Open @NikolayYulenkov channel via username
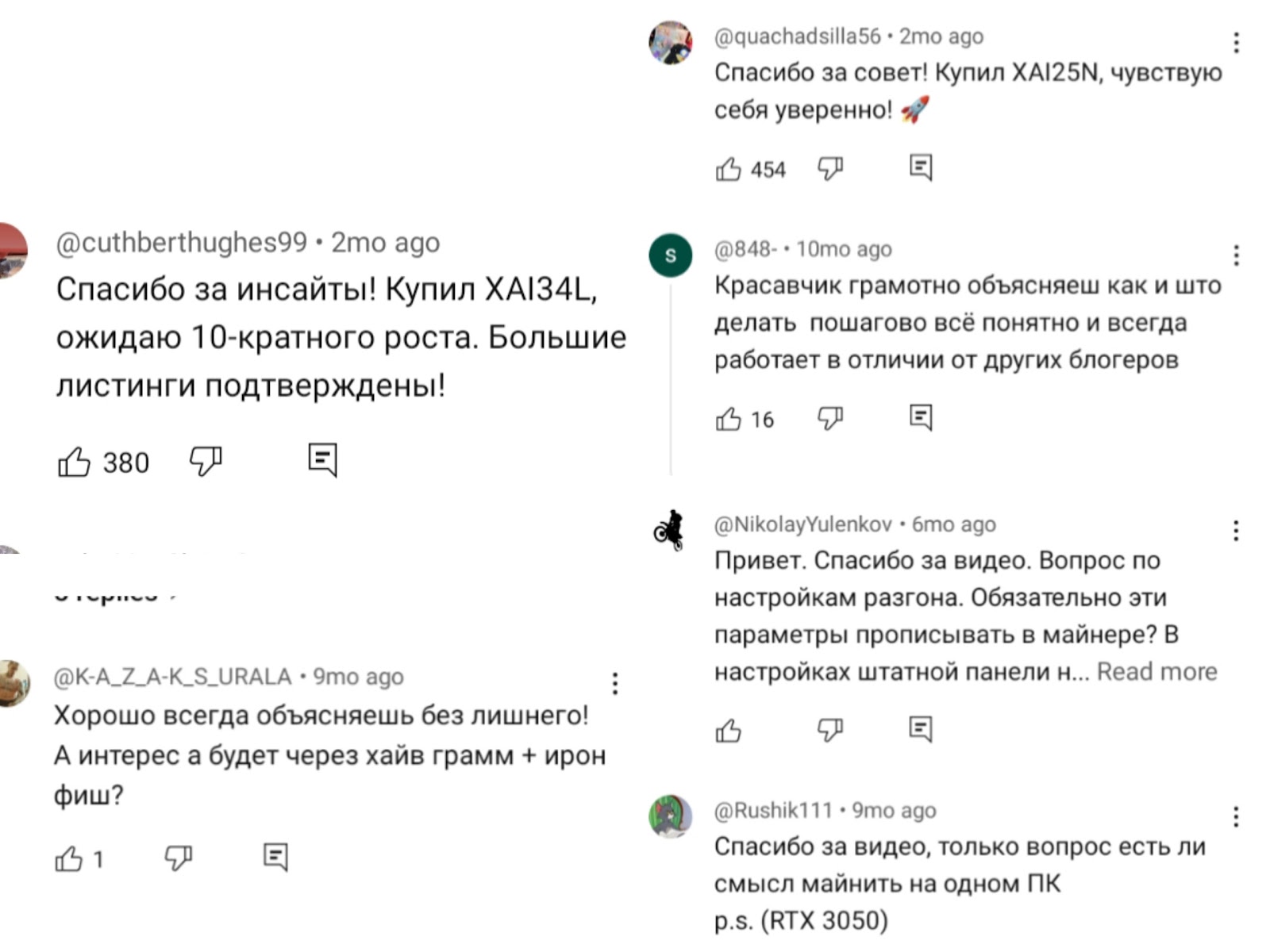 [803, 524]
